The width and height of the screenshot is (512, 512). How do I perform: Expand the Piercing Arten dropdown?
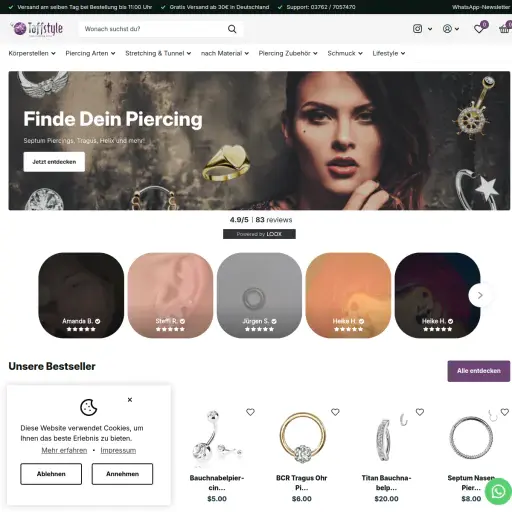(90, 53)
